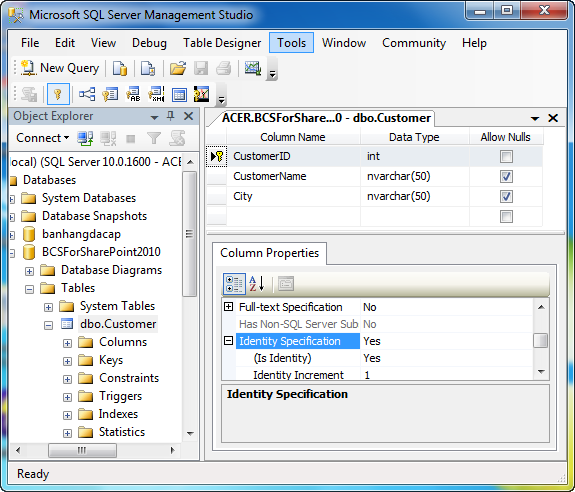Select the Column Properties tab
This screenshot has height=492, width=575.
coord(270,253)
